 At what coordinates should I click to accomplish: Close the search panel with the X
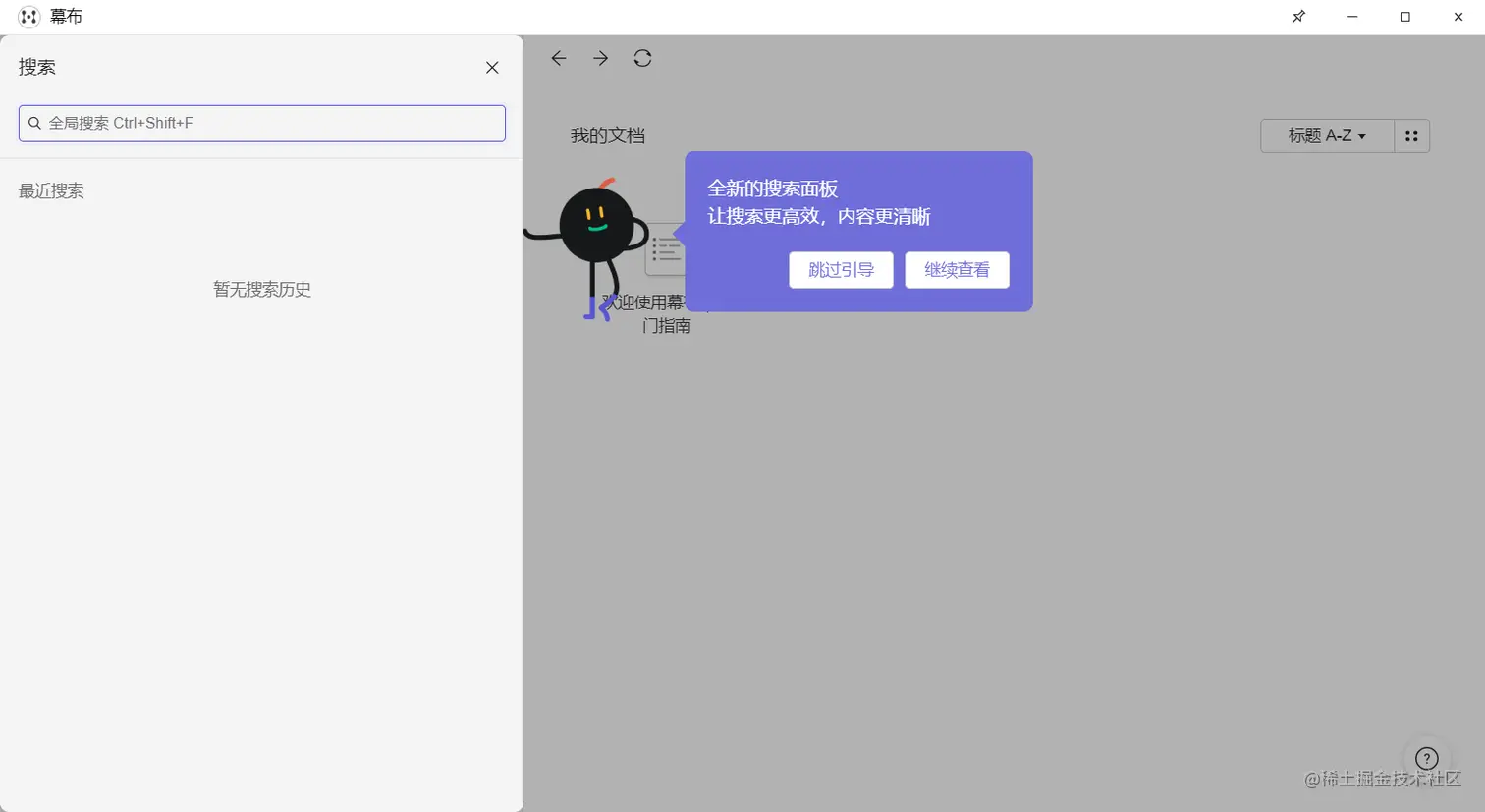click(x=492, y=67)
